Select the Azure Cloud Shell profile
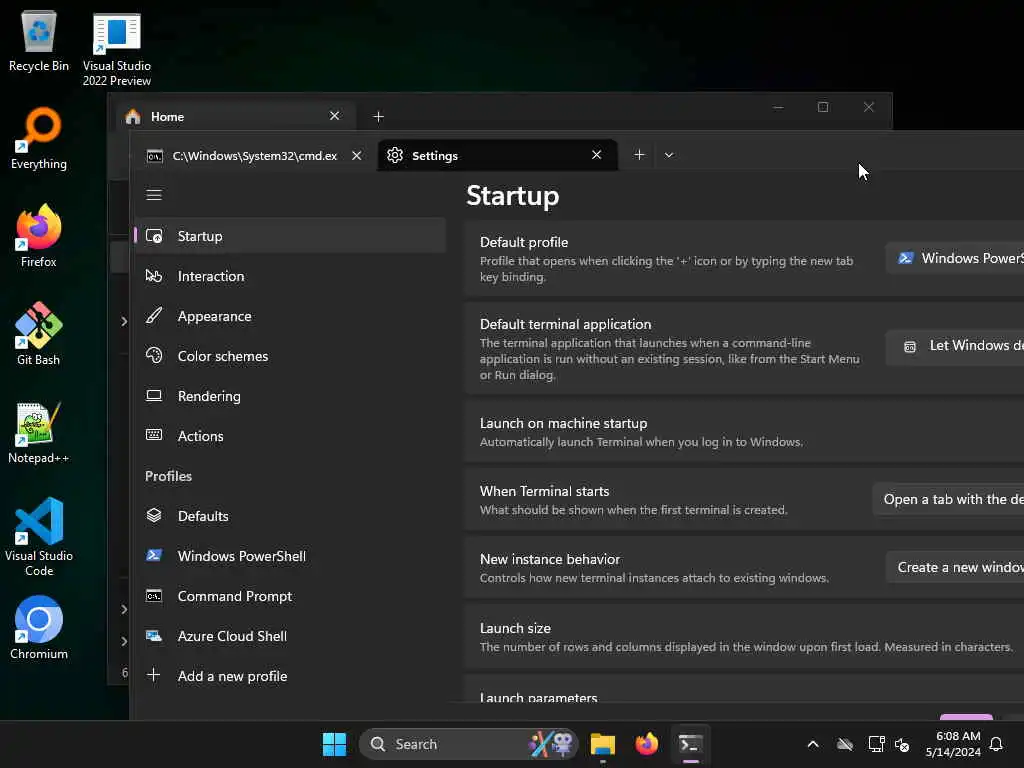 [290, 636]
